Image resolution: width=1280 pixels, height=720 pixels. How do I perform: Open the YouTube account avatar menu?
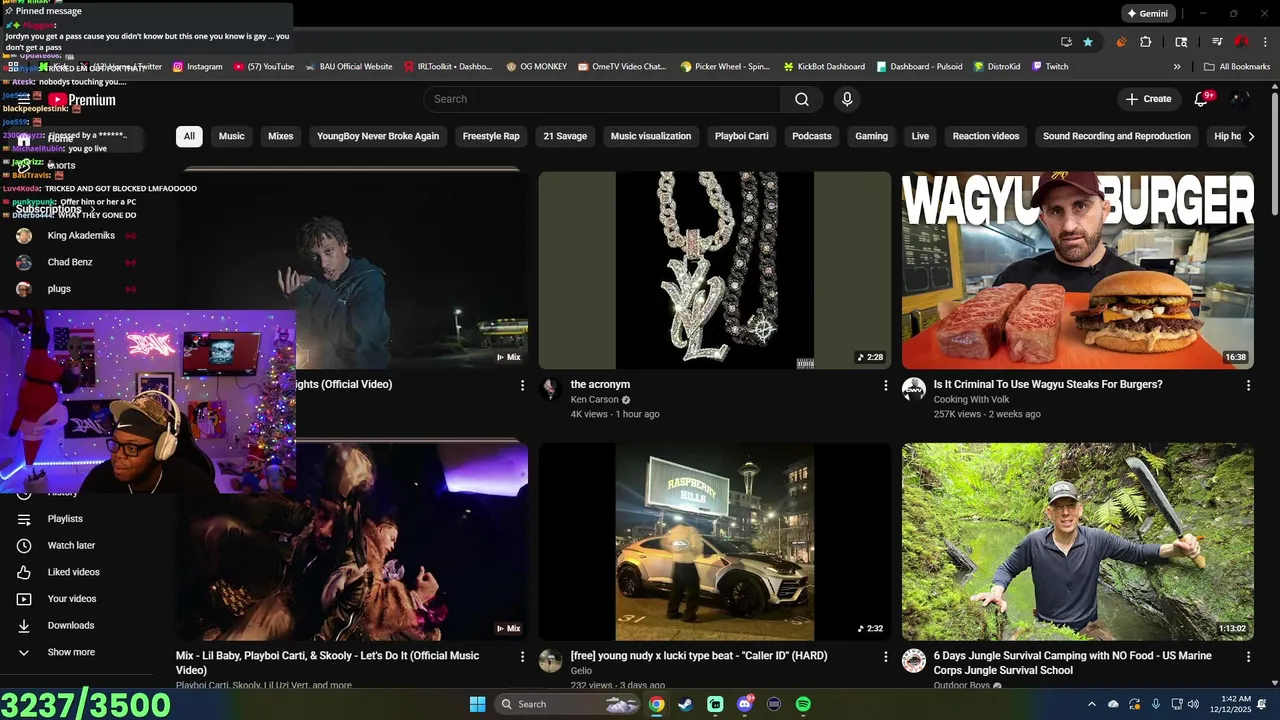(1240, 99)
